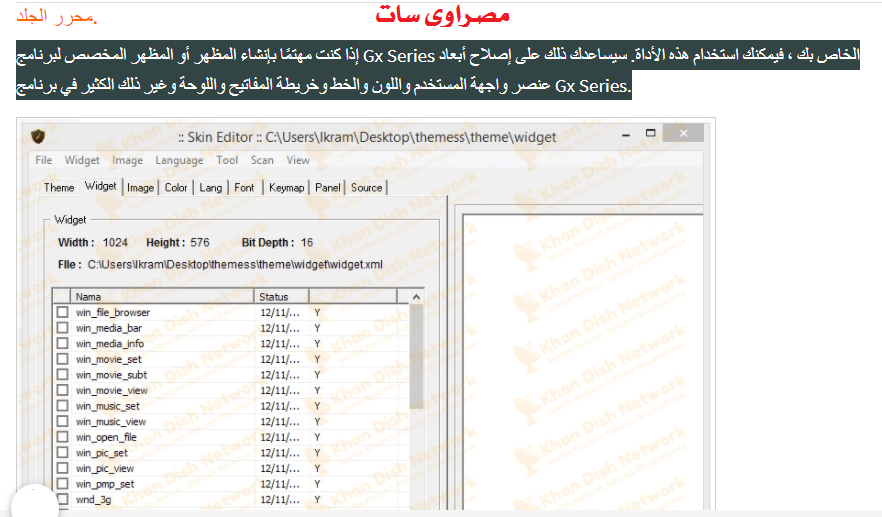
Task: Close the Skin Editor window
Action: pos(683,133)
